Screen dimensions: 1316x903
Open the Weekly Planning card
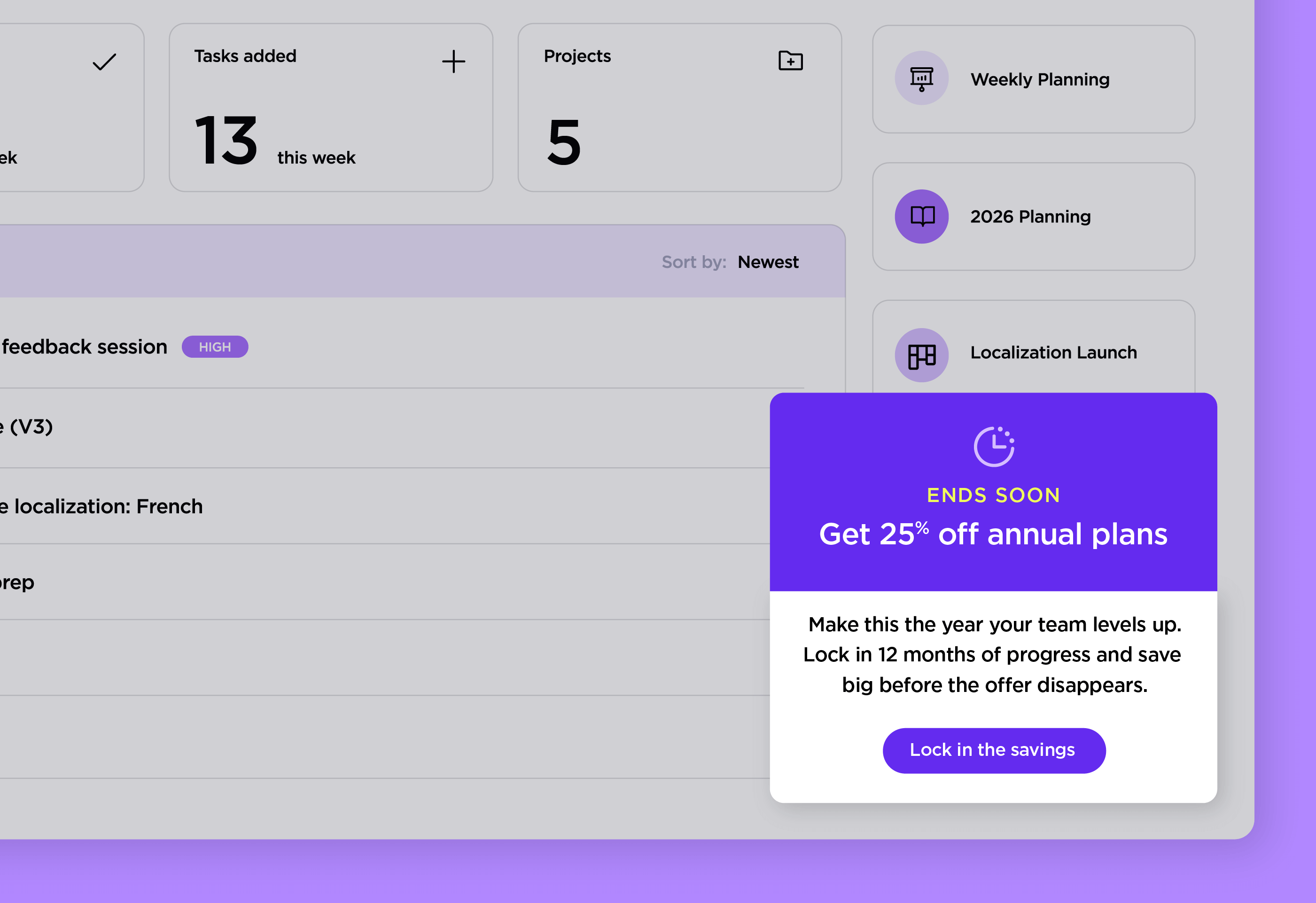(x=1040, y=80)
